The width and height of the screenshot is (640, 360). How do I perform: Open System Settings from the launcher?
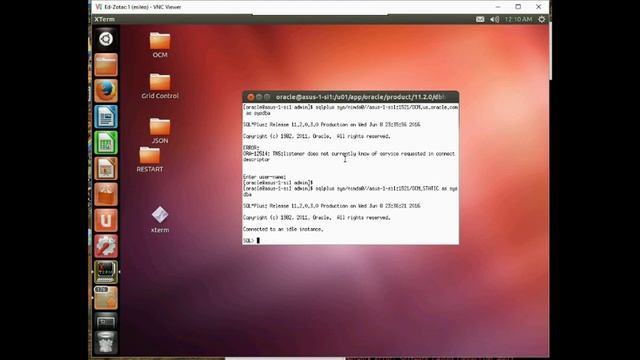click(x=106, y=246)
